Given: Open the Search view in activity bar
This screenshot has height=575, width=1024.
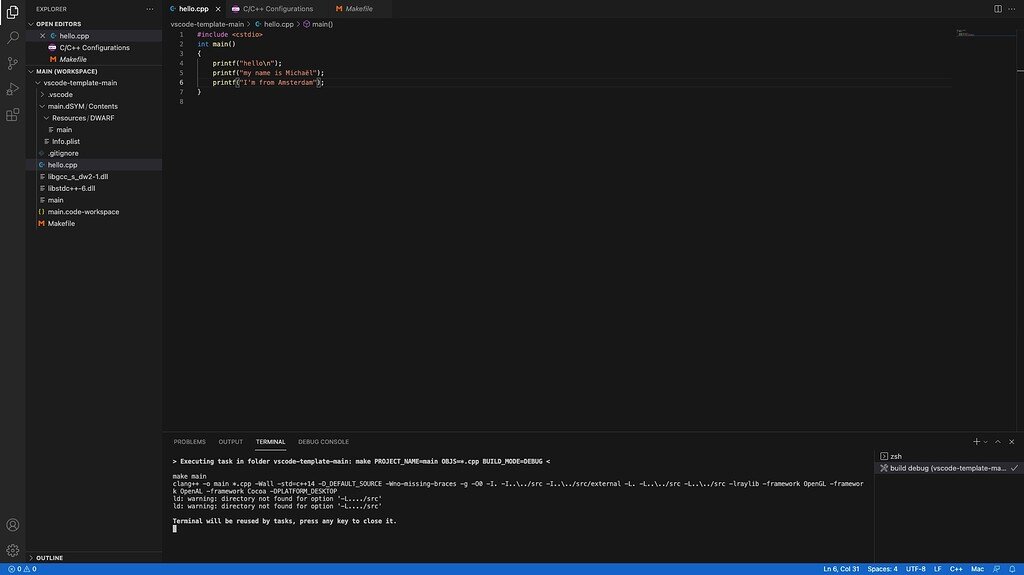Looking at the screenshot, I should [12, 37].
